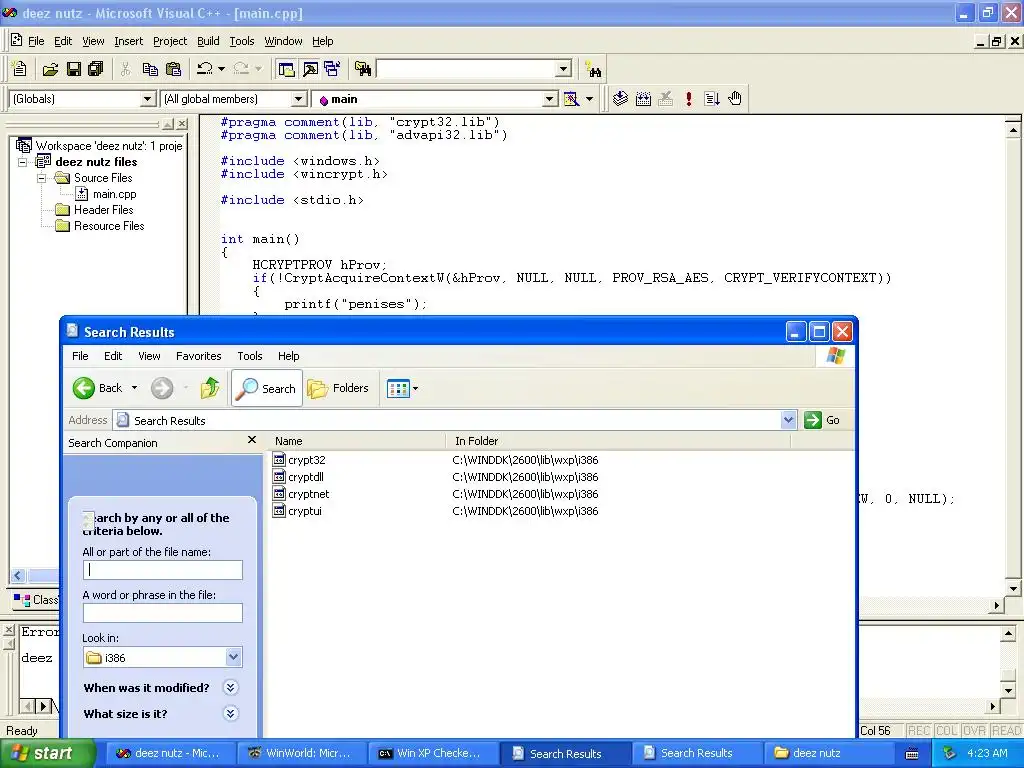The image size is (1024, 768).
Task: Open the Address bar dropdown arrow
Action: click(788, 420)
